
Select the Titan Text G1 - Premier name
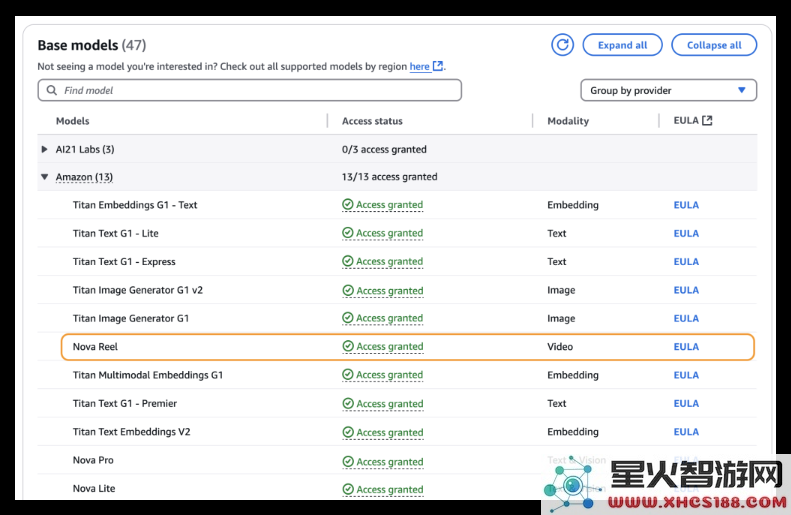click(x=125, y=404)
